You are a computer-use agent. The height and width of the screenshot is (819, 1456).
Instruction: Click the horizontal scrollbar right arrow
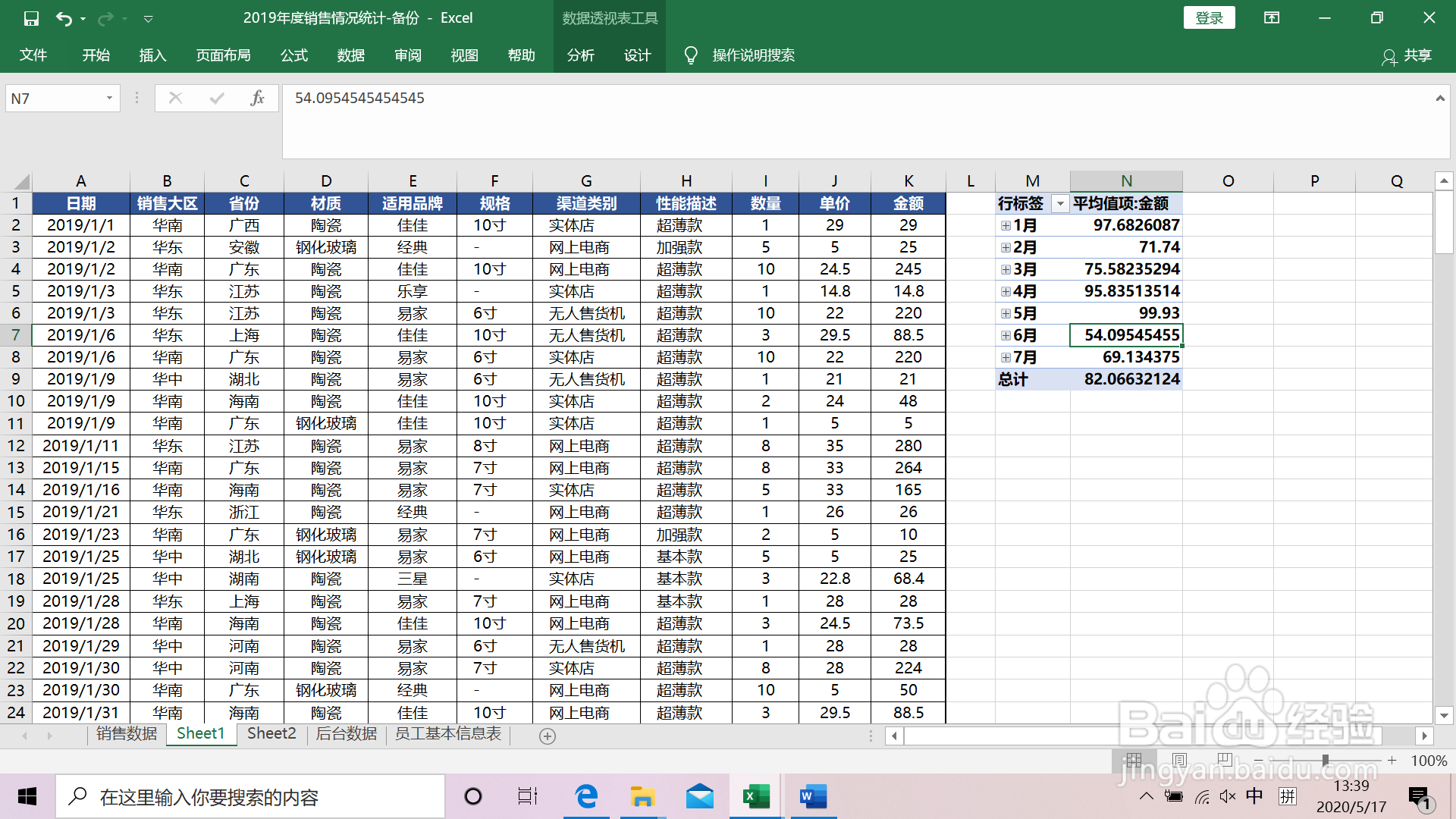(1424, 736)
